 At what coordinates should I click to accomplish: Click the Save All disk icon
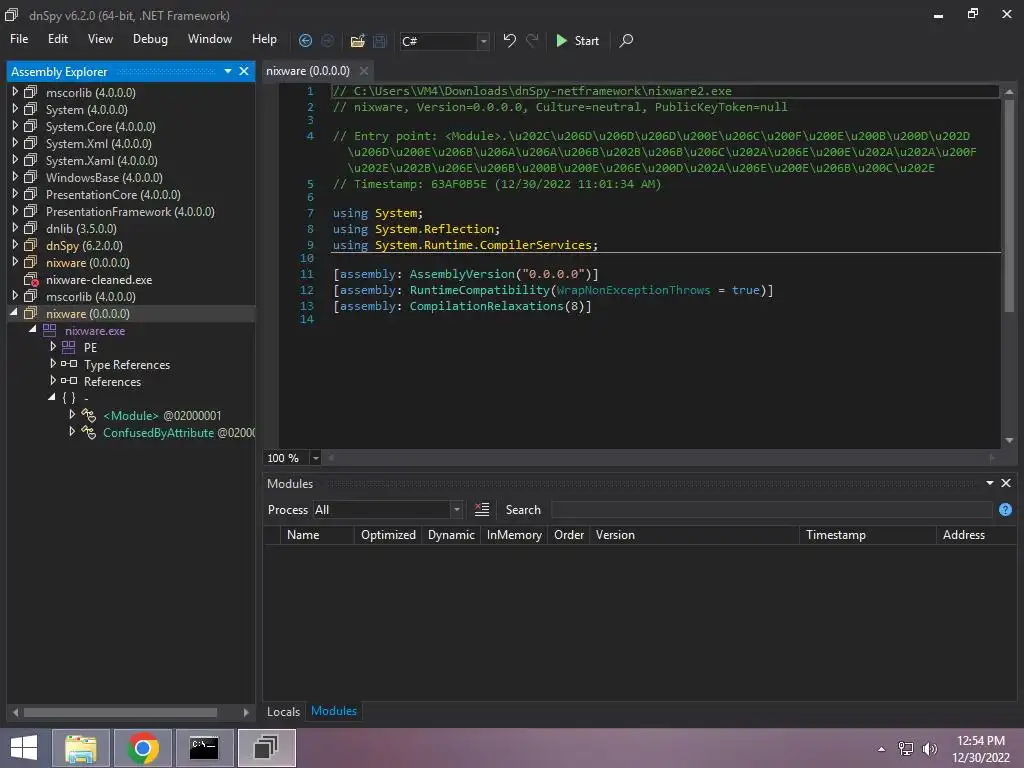click(x=379, y=41)
